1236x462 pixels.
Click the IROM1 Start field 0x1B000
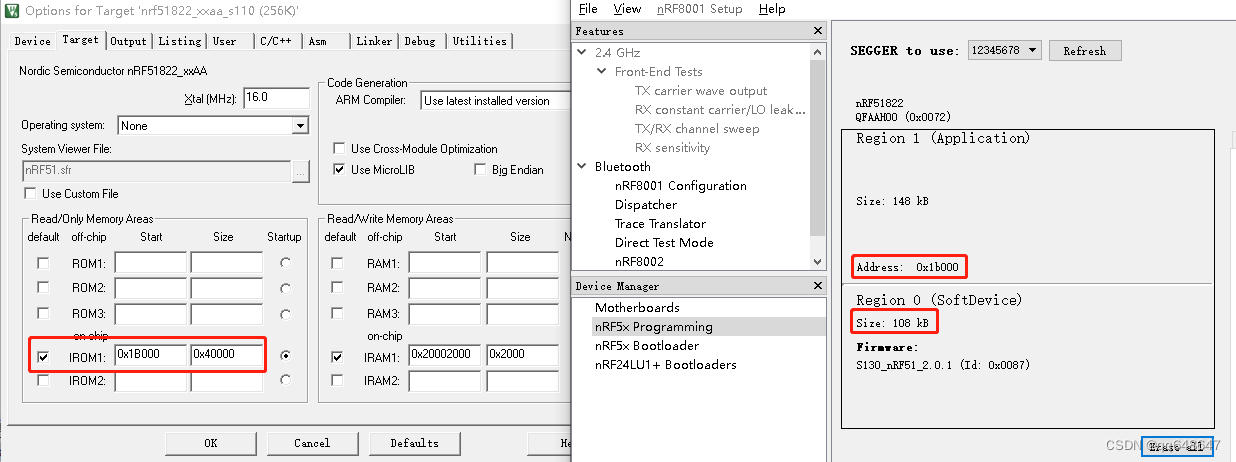click(x=151, y=355)
